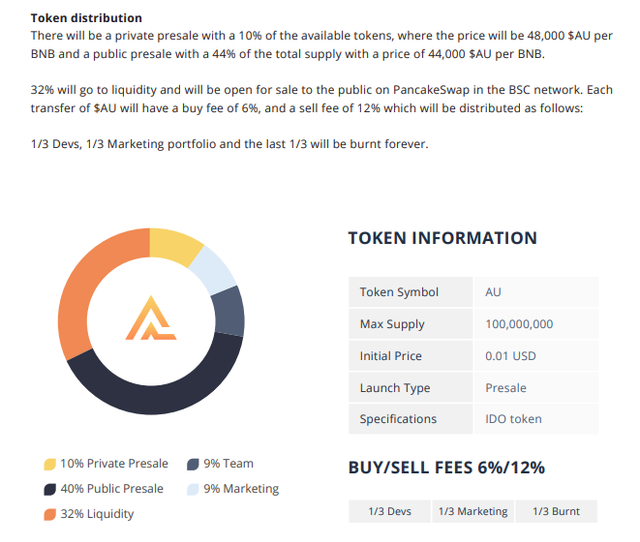Click the 1/3 Burnt fee box
The height and width of the screenshot is (542, 640).
(556, 511)
